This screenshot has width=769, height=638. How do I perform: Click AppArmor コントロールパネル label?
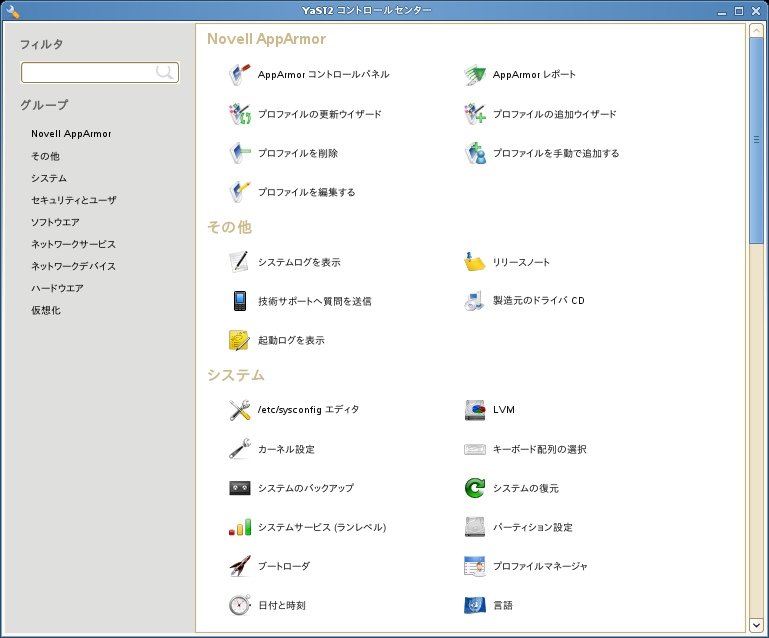pos(324,75)
